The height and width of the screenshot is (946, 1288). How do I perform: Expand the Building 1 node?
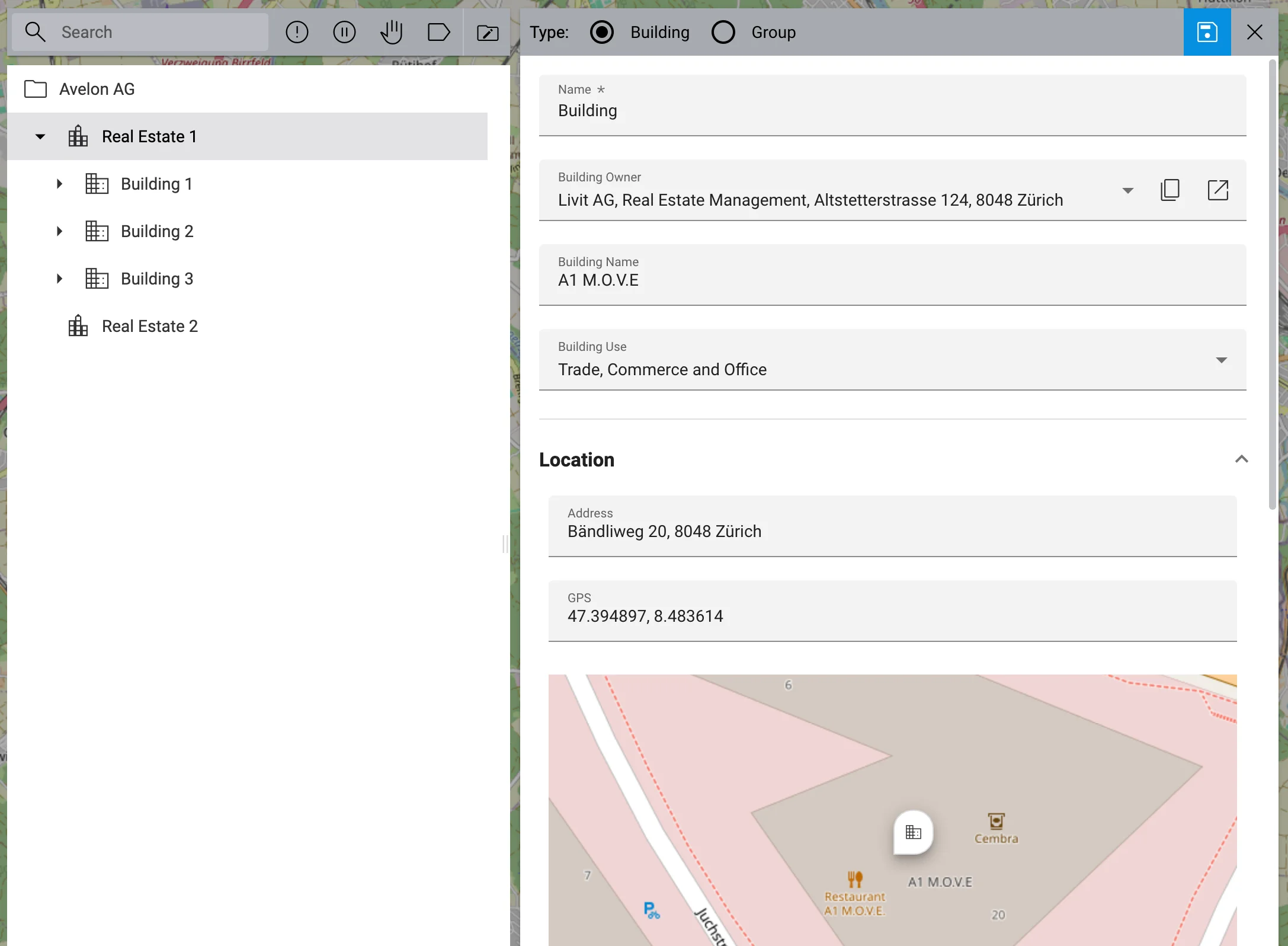click(59, 184)
